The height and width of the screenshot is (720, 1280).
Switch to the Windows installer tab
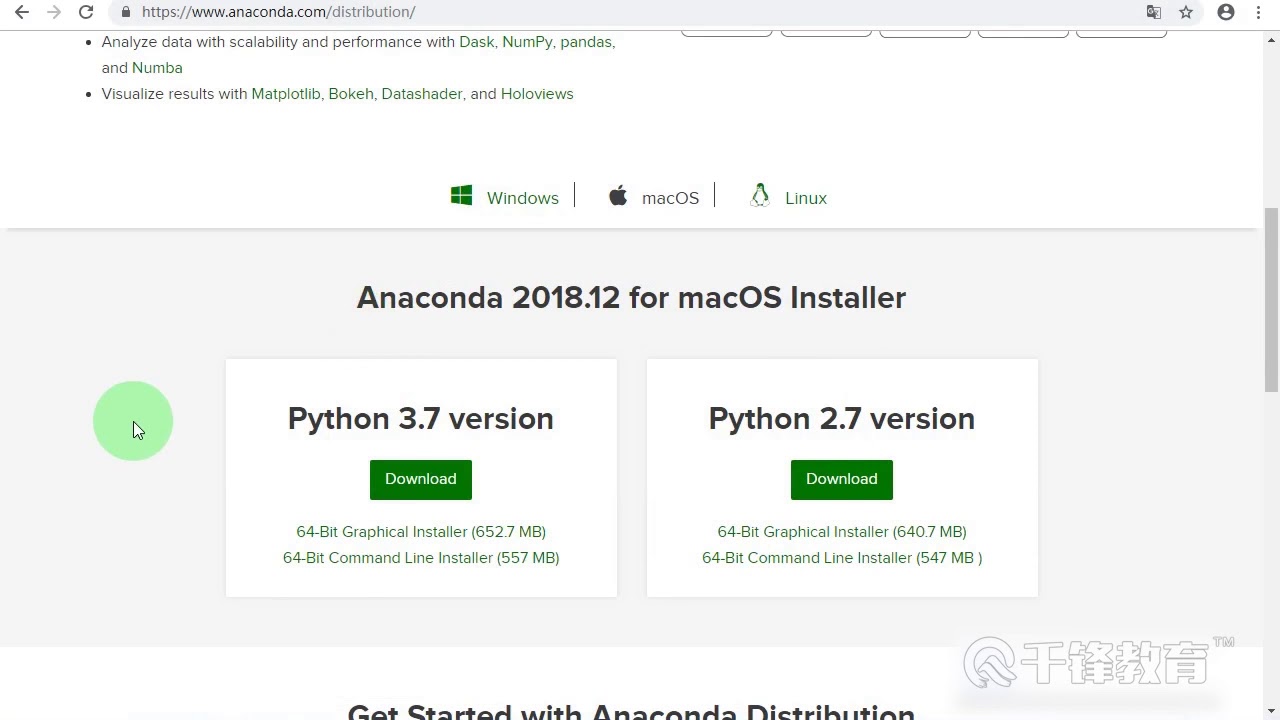click(x=522, y=198)
